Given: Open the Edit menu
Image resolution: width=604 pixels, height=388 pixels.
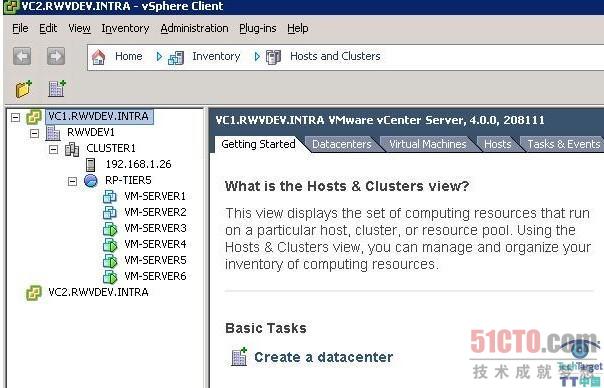Looking at the screenshot, I should click(48, 28).
